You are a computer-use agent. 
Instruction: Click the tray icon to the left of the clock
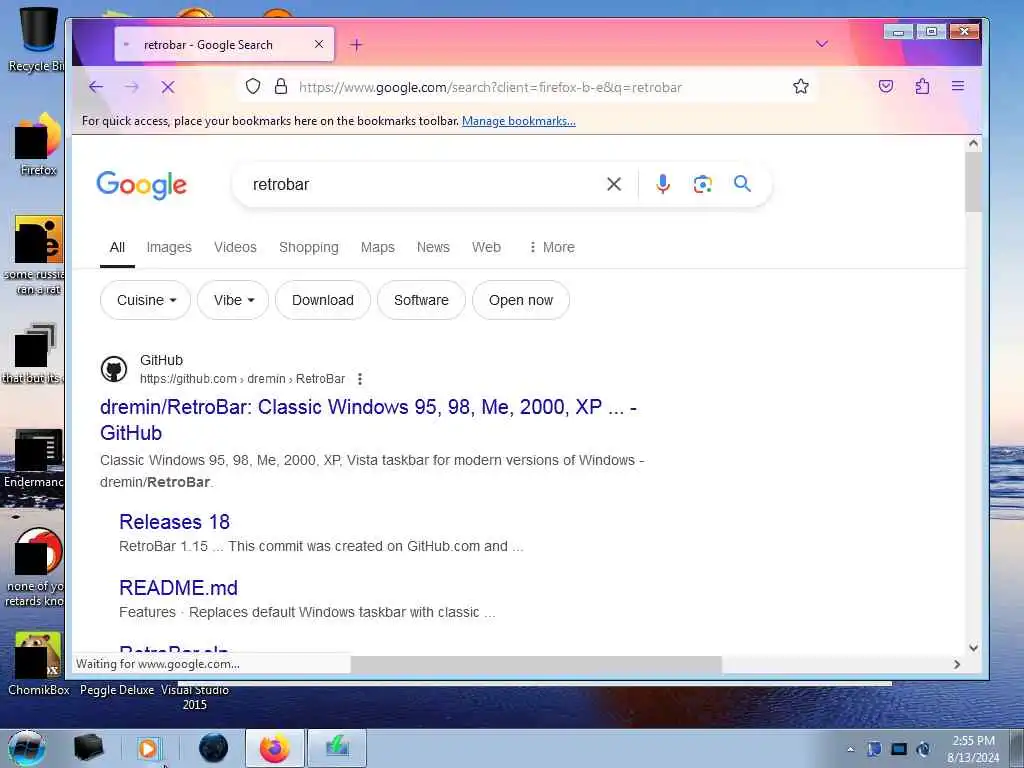click(x=923, y=749)
